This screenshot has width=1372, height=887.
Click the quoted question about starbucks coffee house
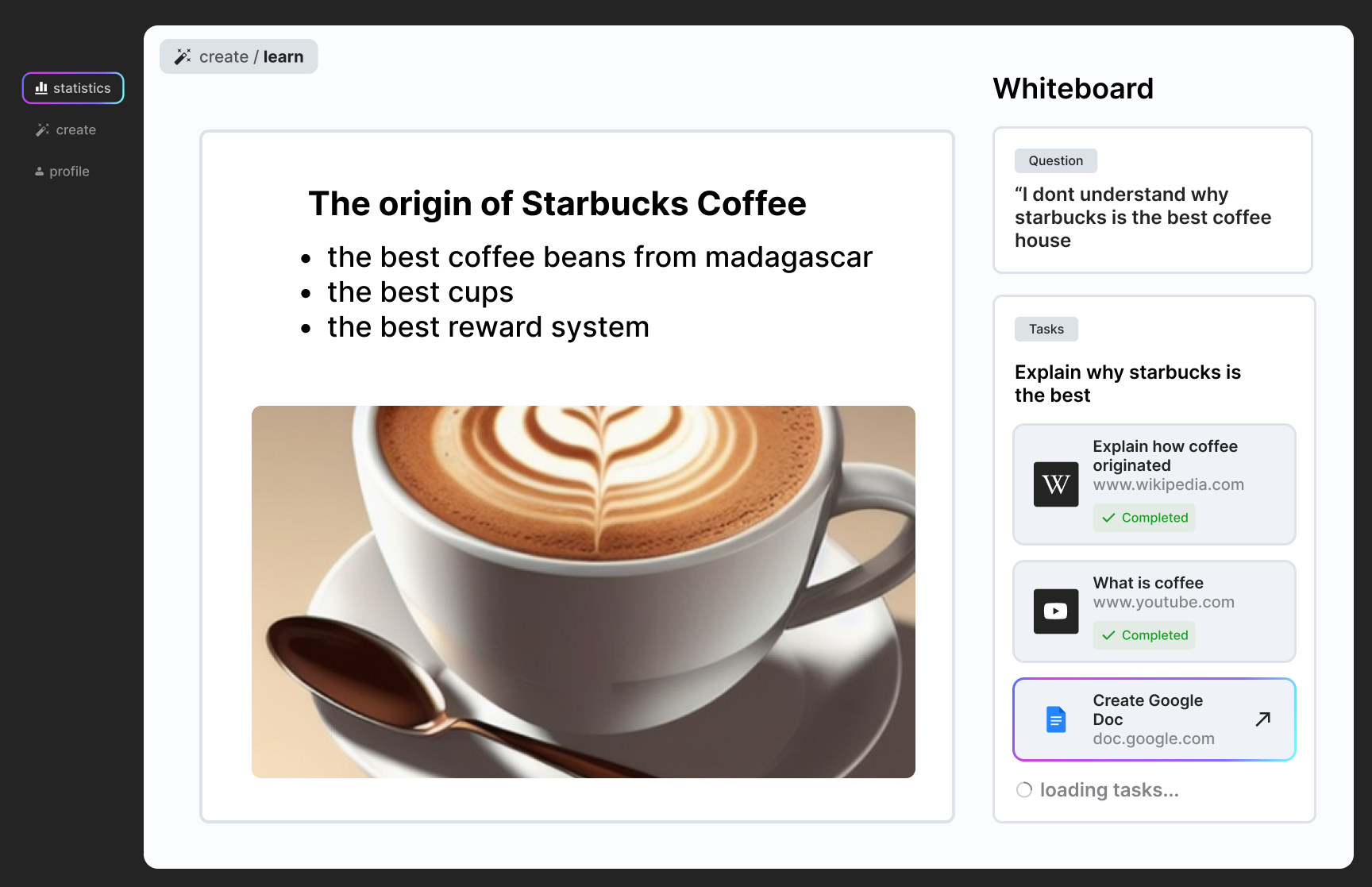coord(1143,218)
